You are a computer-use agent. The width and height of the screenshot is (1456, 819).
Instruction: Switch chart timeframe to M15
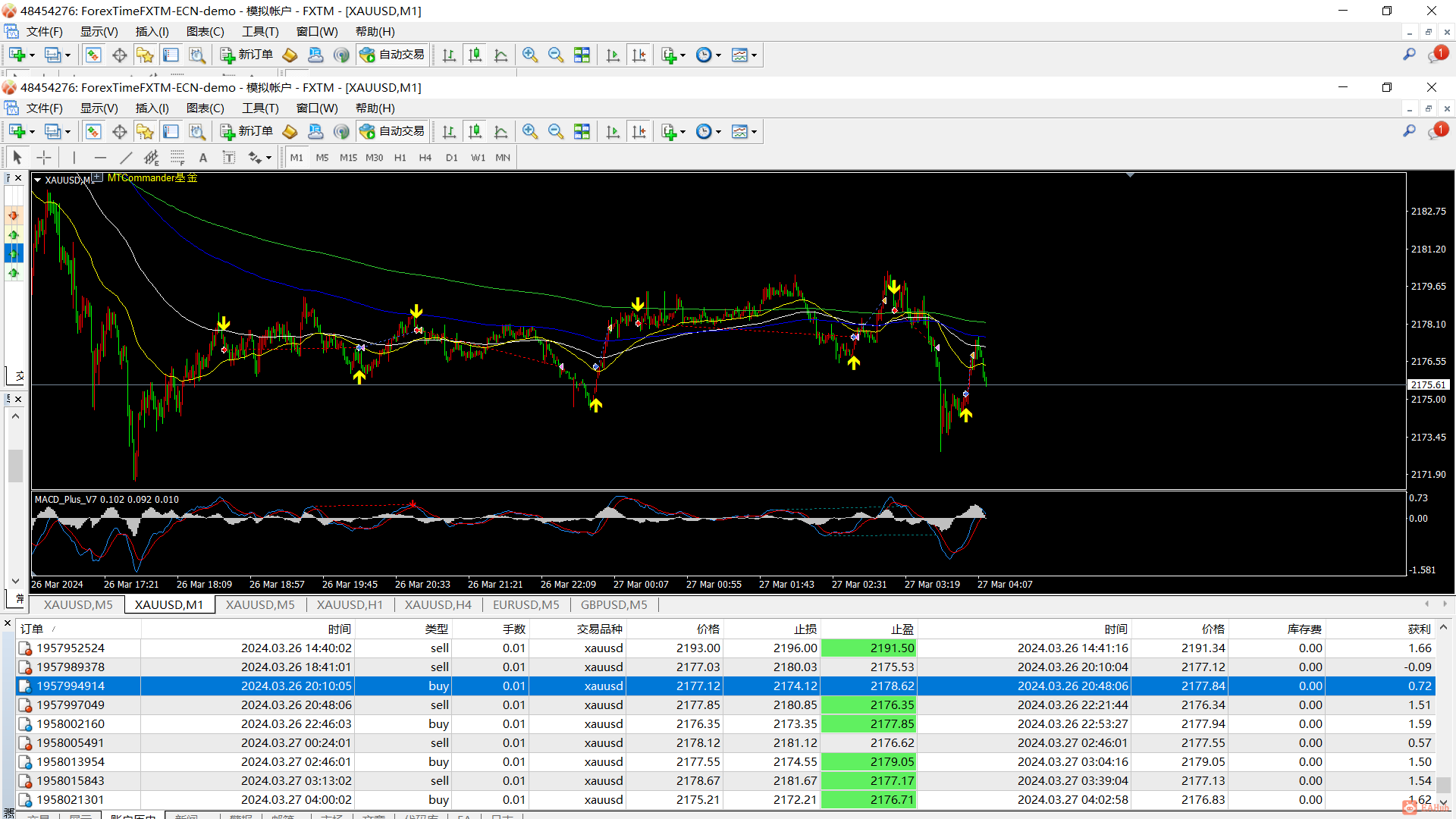pyautogui.click(x=348, y=158)
